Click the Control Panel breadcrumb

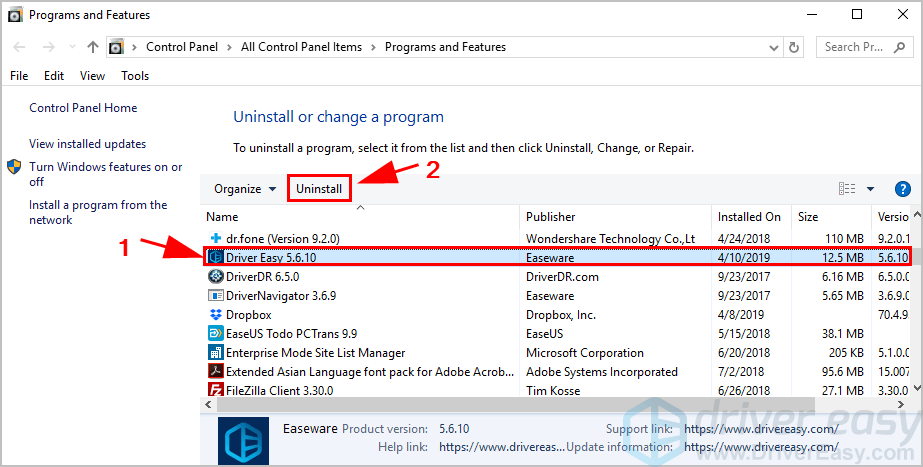[182, 47]
